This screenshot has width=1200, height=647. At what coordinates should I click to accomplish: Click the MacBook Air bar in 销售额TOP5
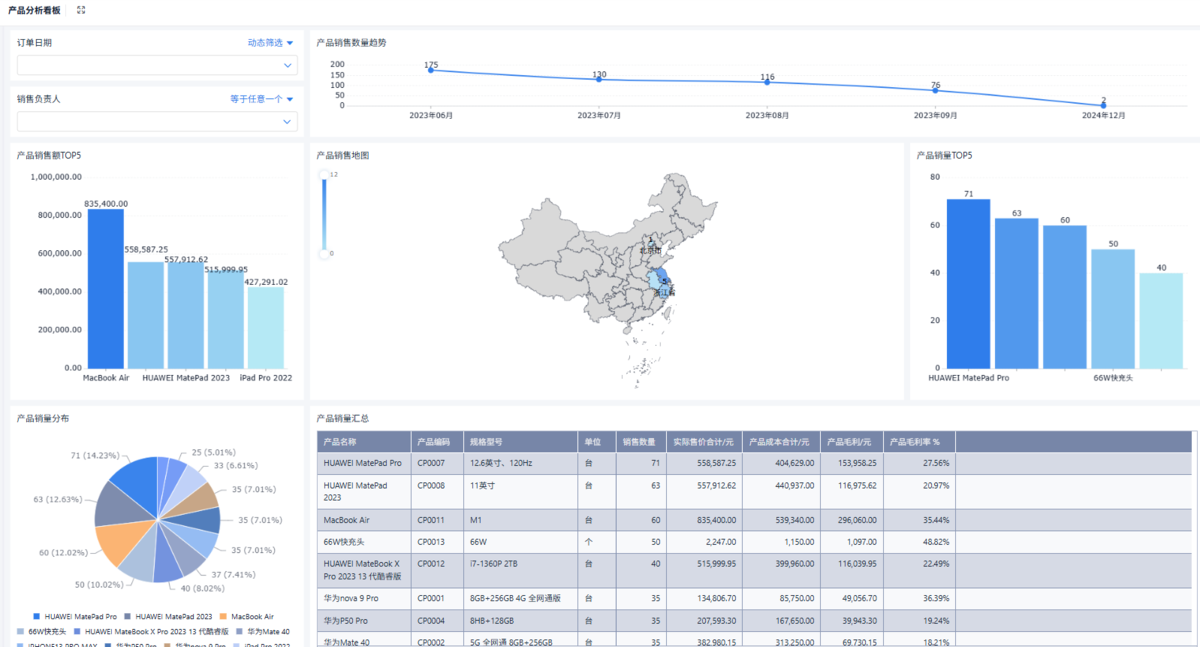105,288
